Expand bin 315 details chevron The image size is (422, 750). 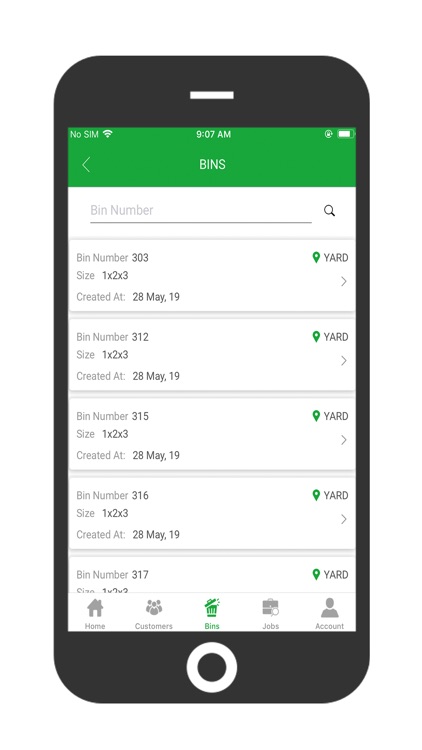[344, 440]
